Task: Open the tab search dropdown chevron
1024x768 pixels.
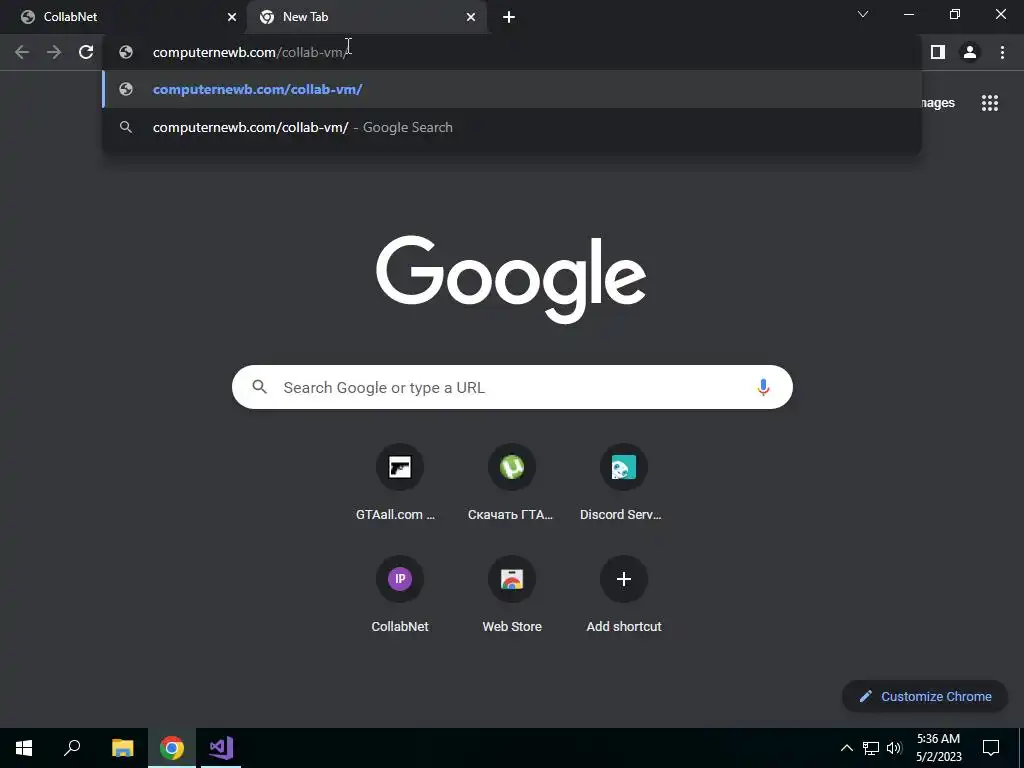Action: 863,14
